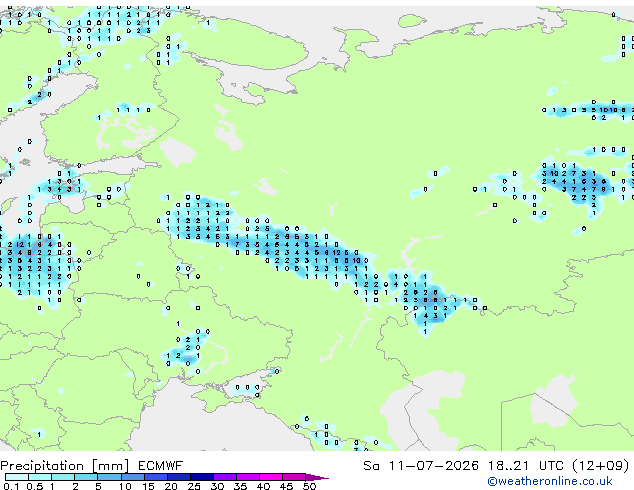Screen dimensions: 634x490
Task: Select the 40–45 mm magenta legend swatch
Action: click(271, 477)
